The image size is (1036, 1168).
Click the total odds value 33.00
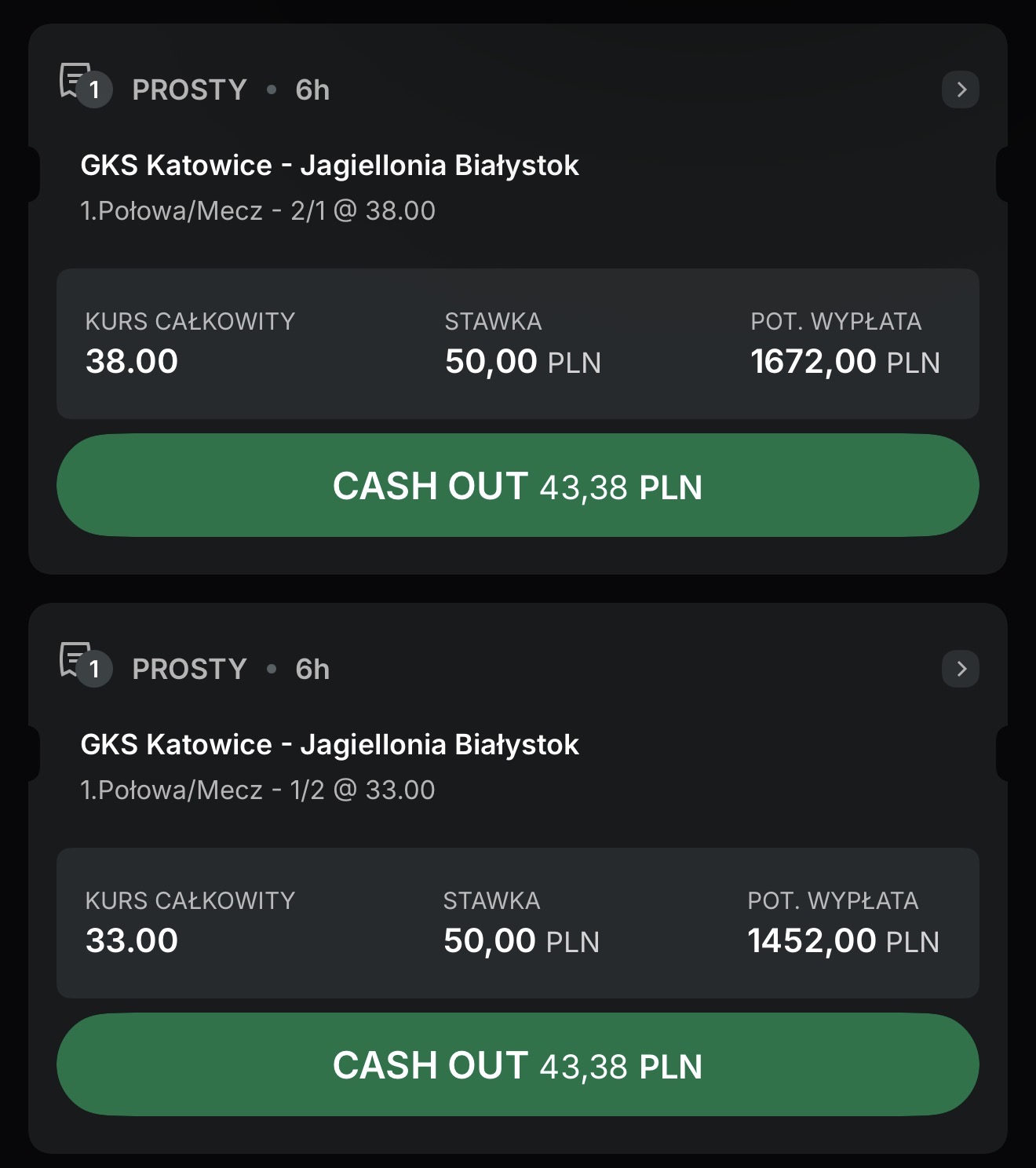pyautogui.click(x=132, y=941)
